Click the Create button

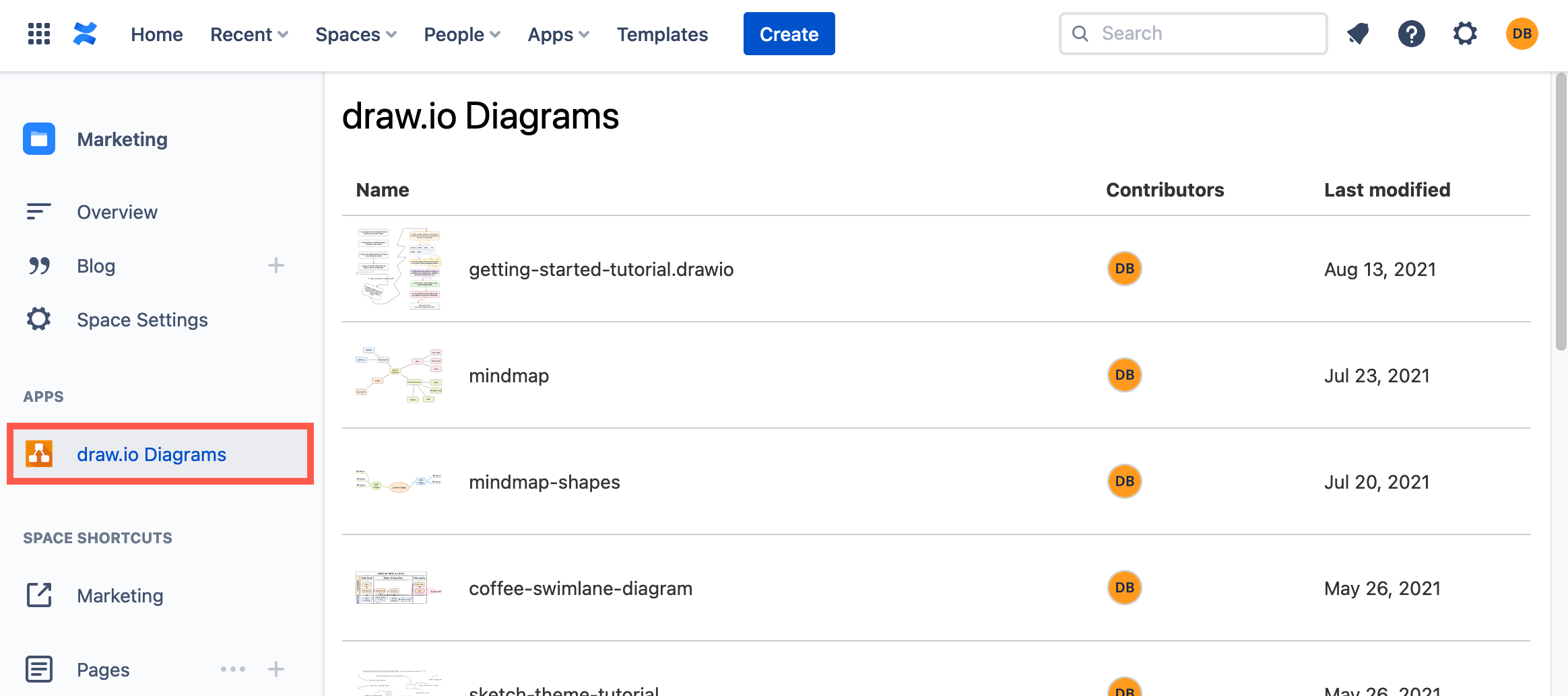[789, 34]
